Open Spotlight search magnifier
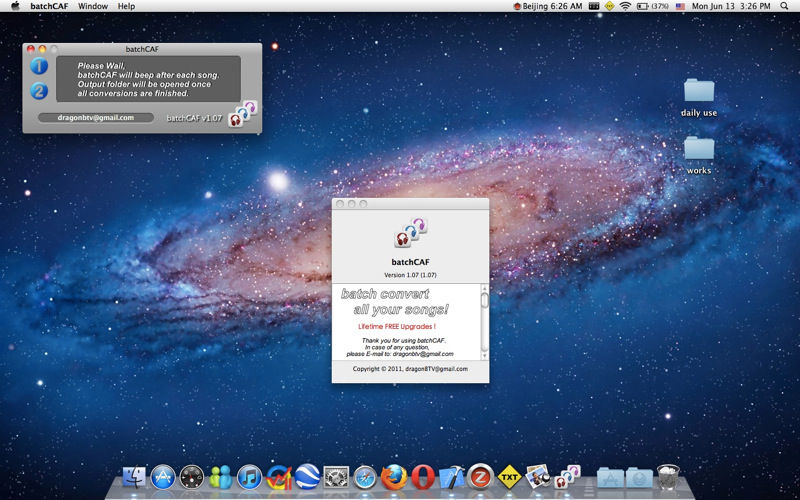800x500 pixels. click(x=784, y=6)
